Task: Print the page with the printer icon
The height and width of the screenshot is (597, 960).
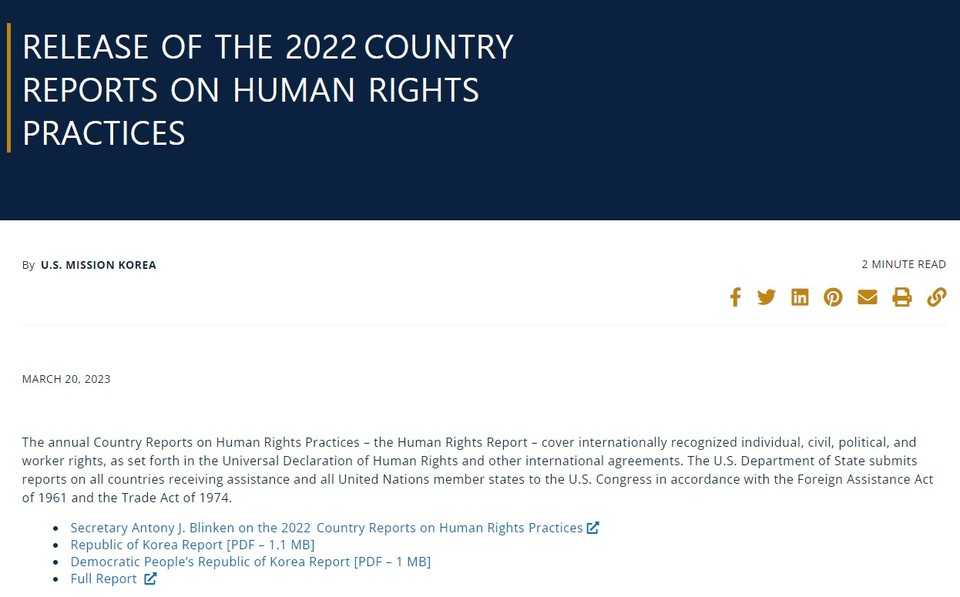Action: pyautogui.click(x=902, y=297)
